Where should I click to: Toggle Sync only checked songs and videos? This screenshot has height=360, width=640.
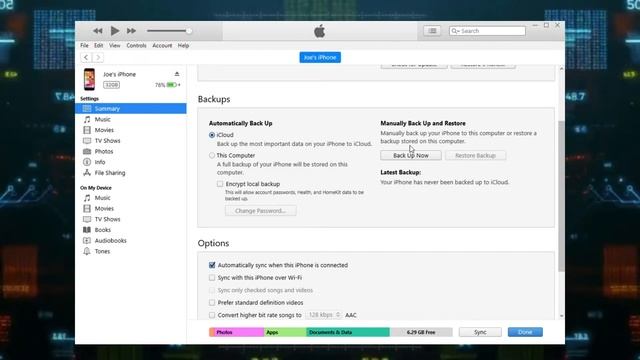[x=212, y=290]
